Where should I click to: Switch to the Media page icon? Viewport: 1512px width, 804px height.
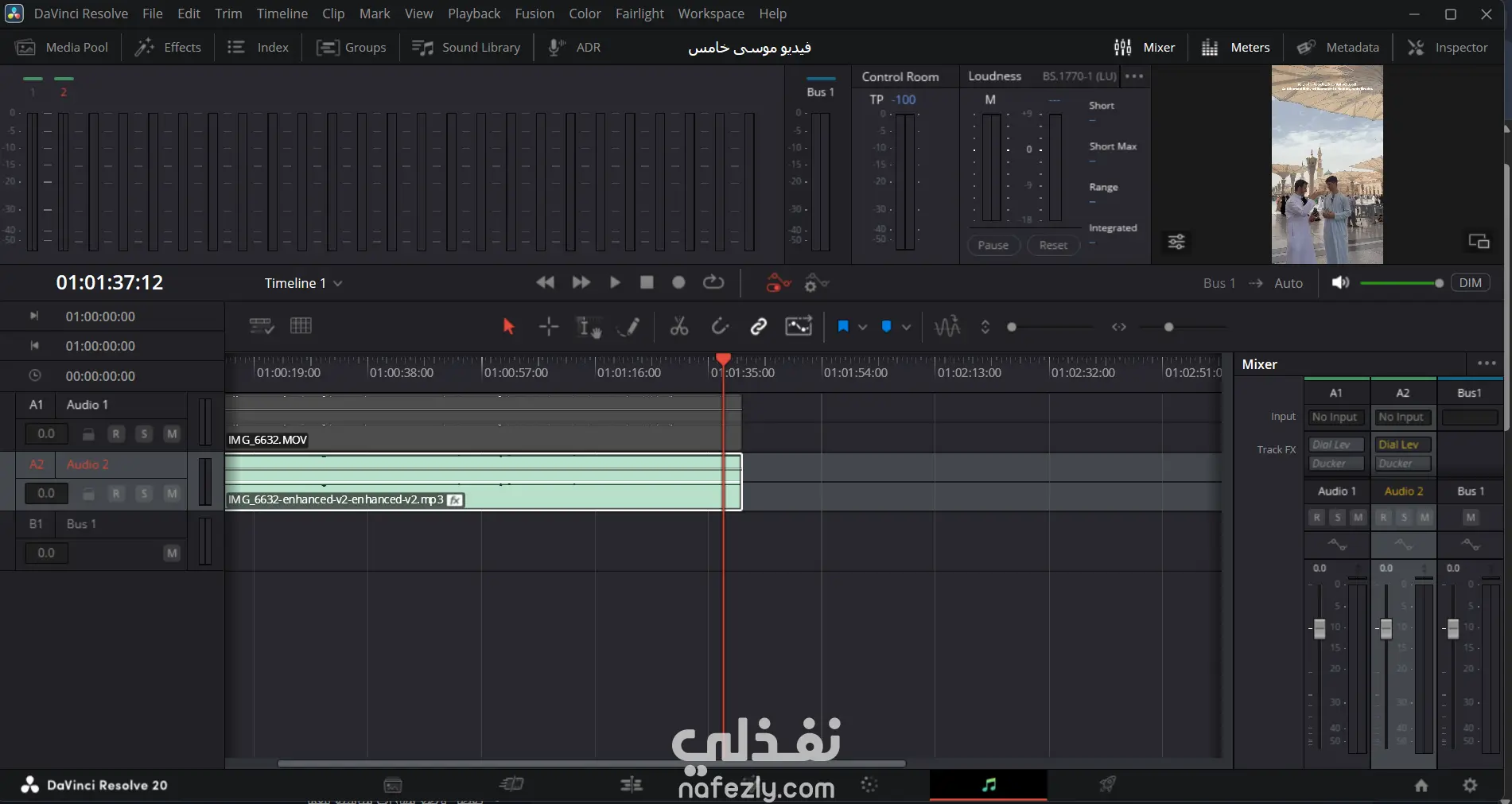[x=393, y=785]
